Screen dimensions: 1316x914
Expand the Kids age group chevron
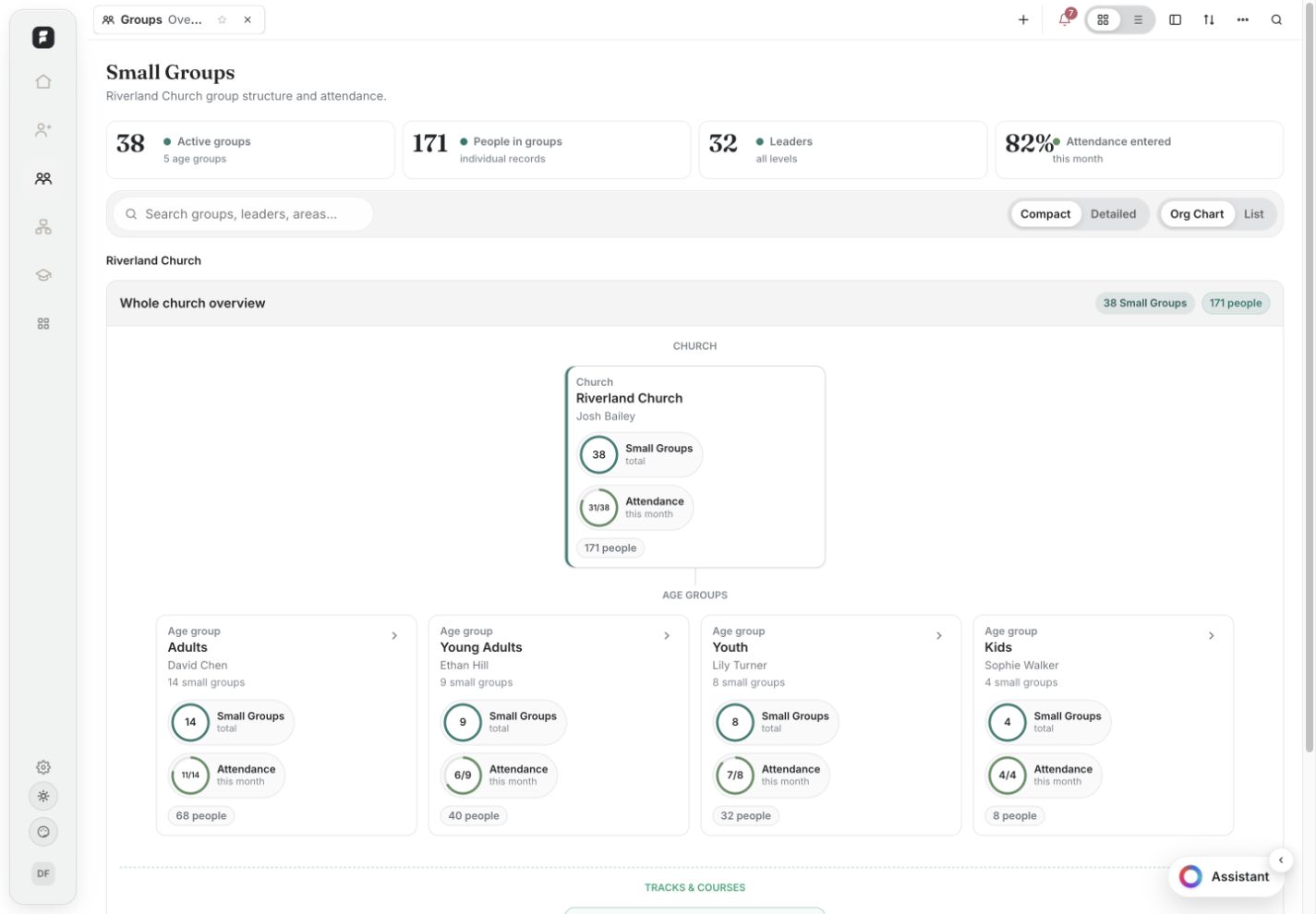pyautogui.click(x=1212, y=636)
